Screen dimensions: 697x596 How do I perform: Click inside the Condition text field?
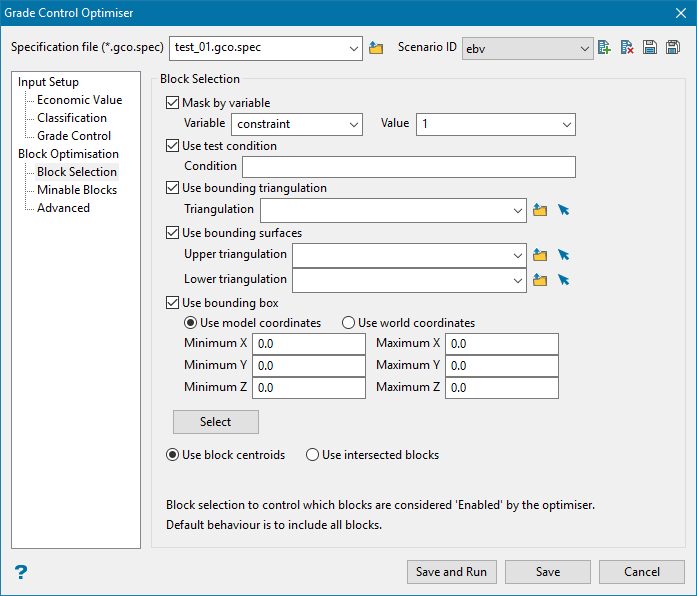point(408,167)
